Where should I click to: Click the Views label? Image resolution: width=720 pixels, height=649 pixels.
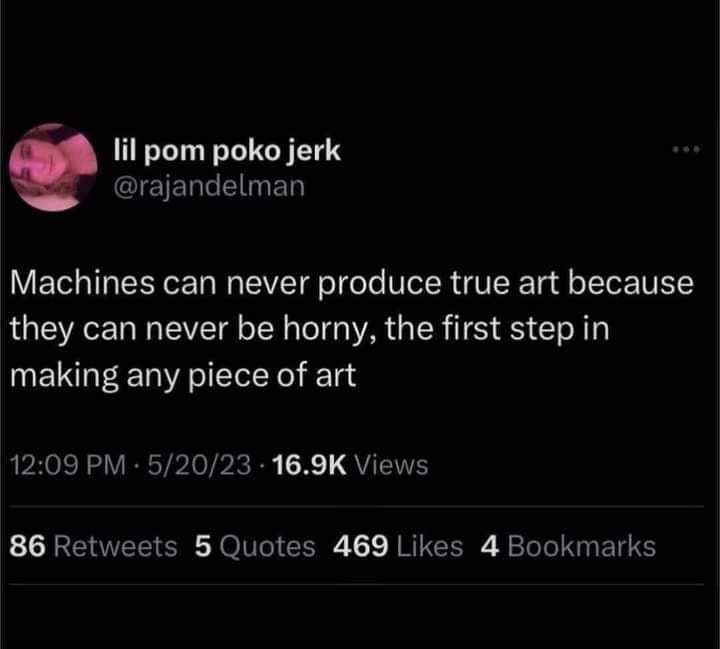click(391, 465)
